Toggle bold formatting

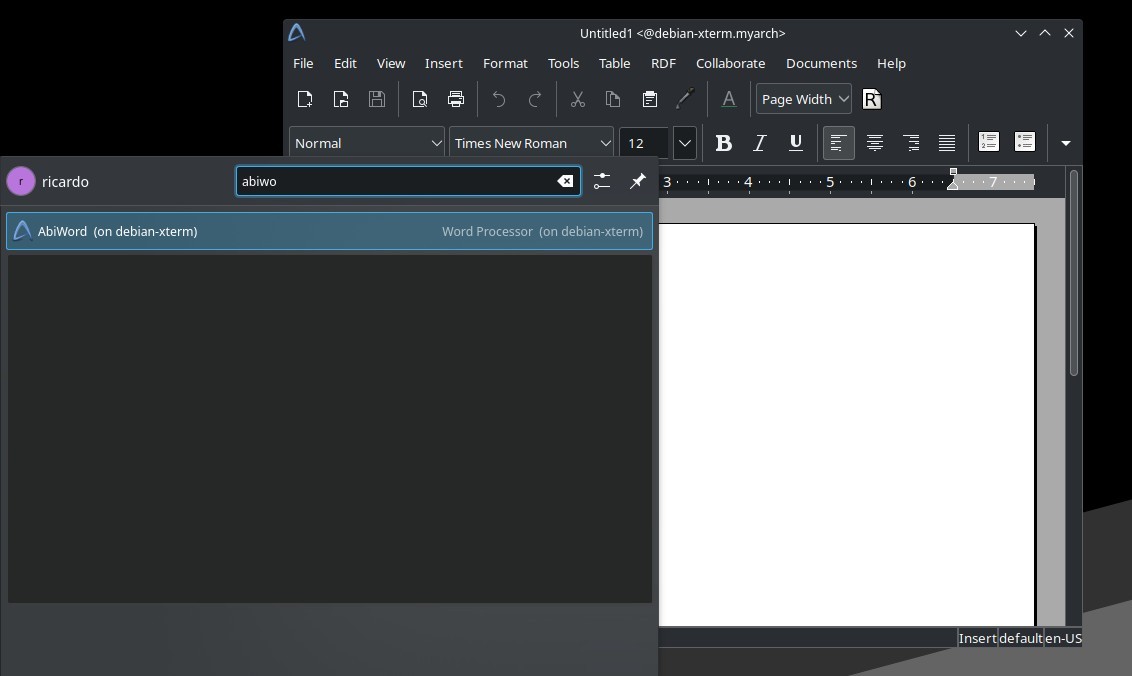pos(723,143)
